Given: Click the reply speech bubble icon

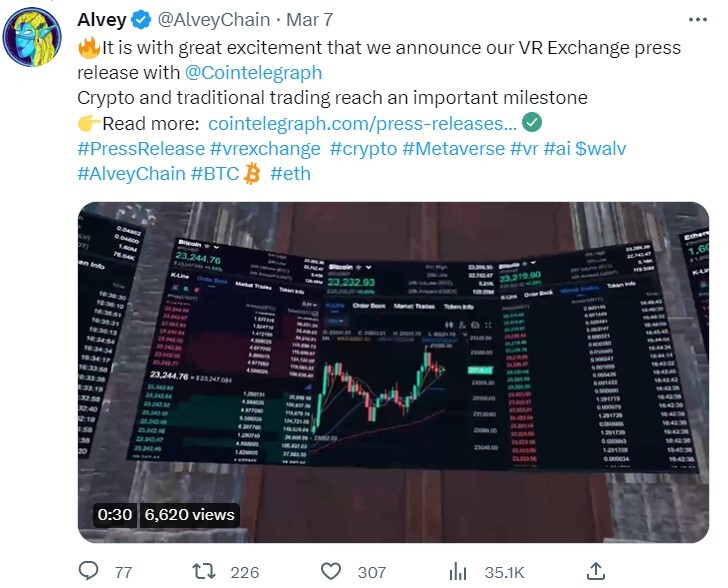Looking at the screenshot, I should tap(88, 571).
